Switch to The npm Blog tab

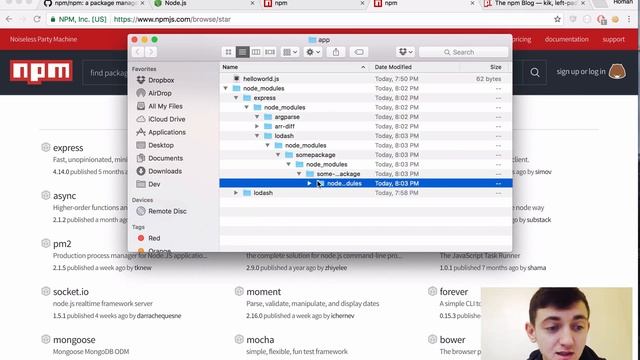(x=535, y=4)
